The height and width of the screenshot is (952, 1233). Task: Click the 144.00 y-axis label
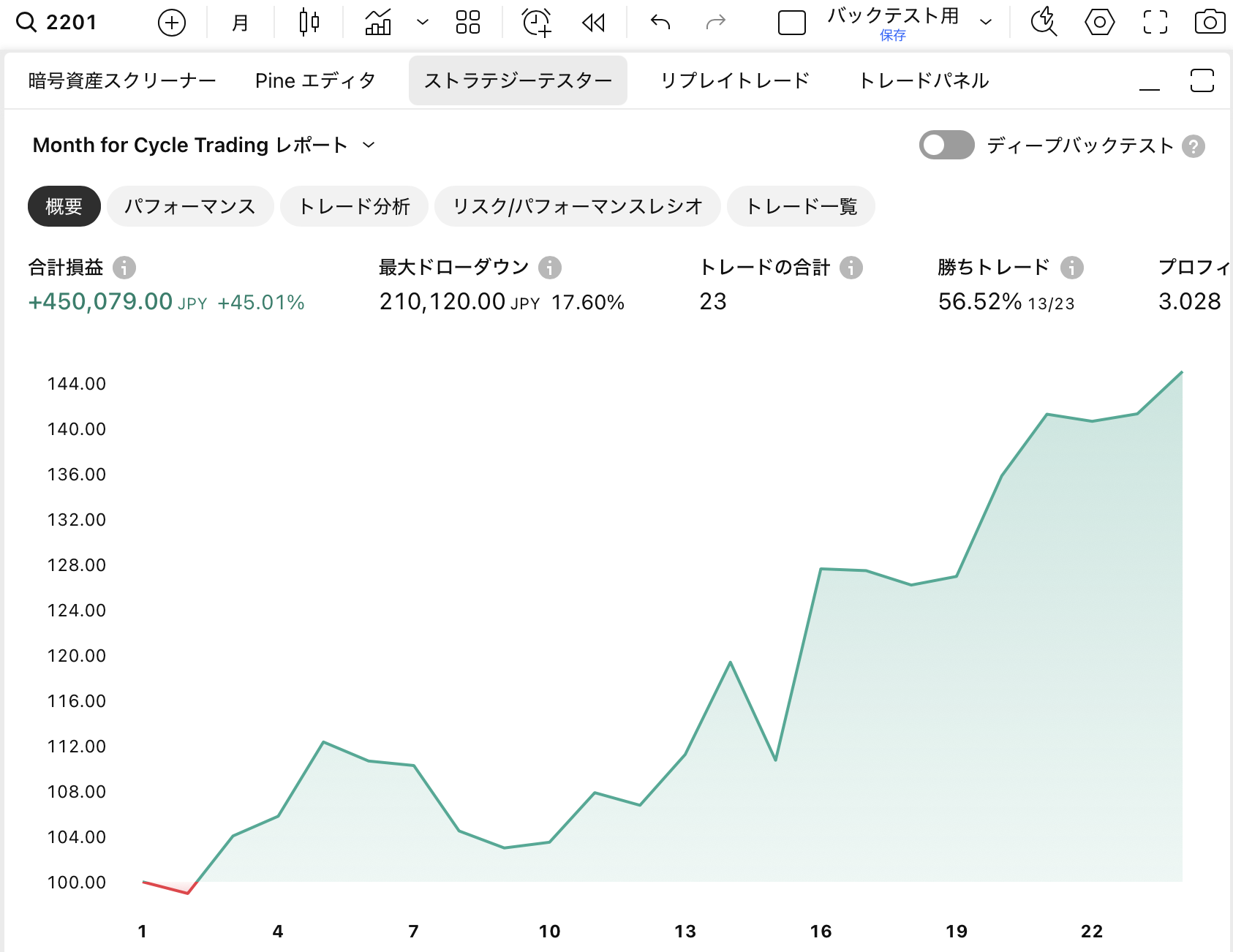coord(77,384)
